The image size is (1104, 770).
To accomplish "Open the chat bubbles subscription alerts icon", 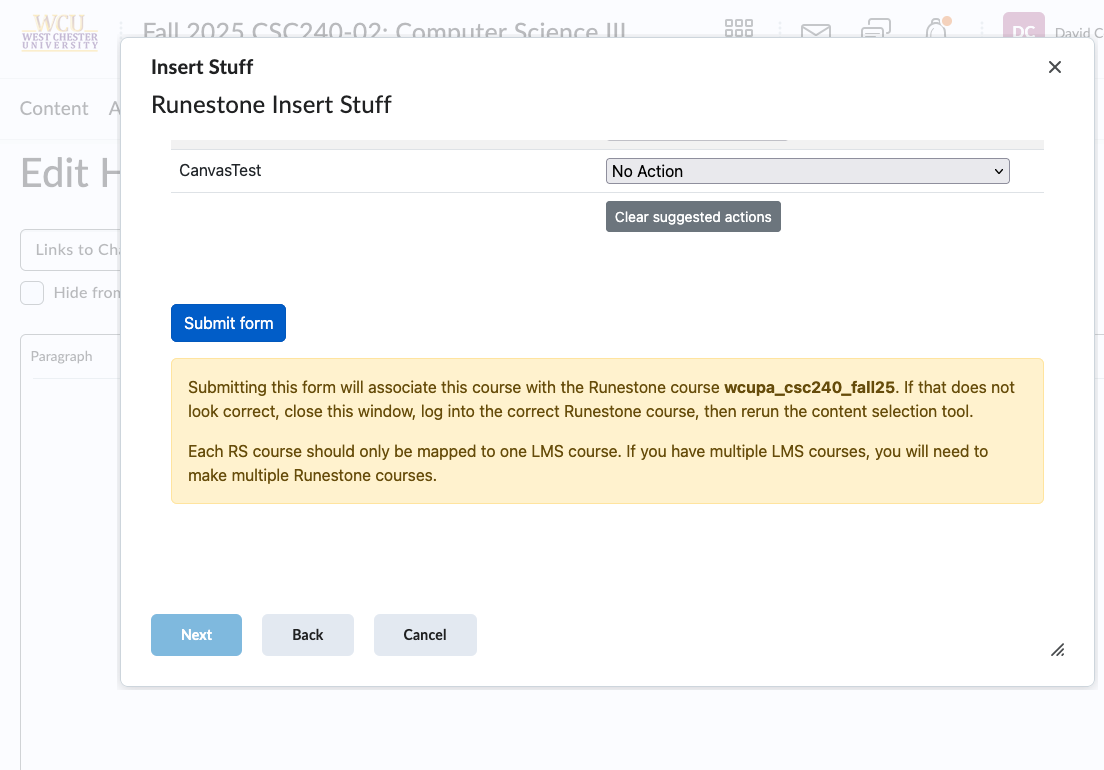I will coord(876,30).
